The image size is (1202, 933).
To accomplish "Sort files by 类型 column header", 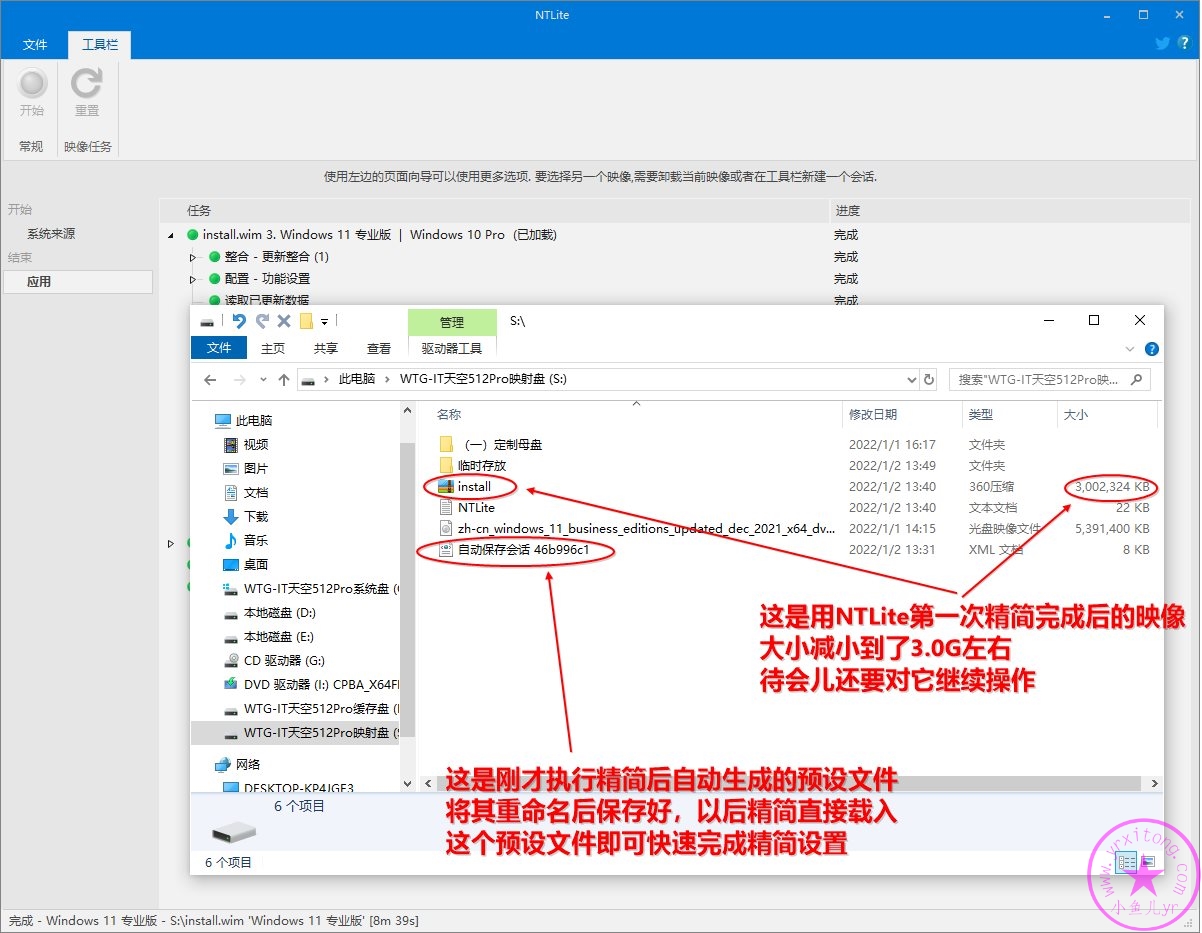I will click(980, 414).
